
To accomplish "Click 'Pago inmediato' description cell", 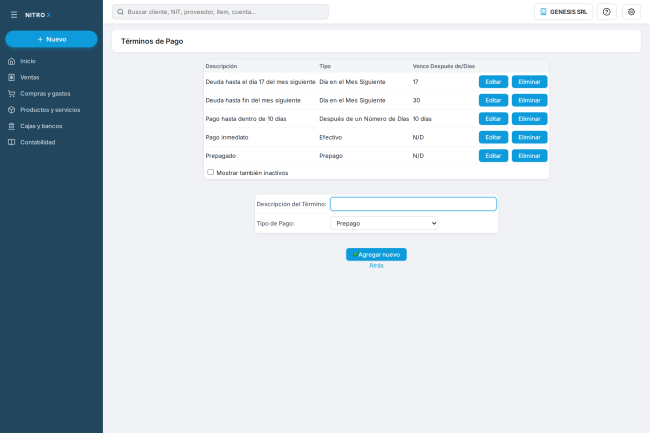I will pos(227,138).
